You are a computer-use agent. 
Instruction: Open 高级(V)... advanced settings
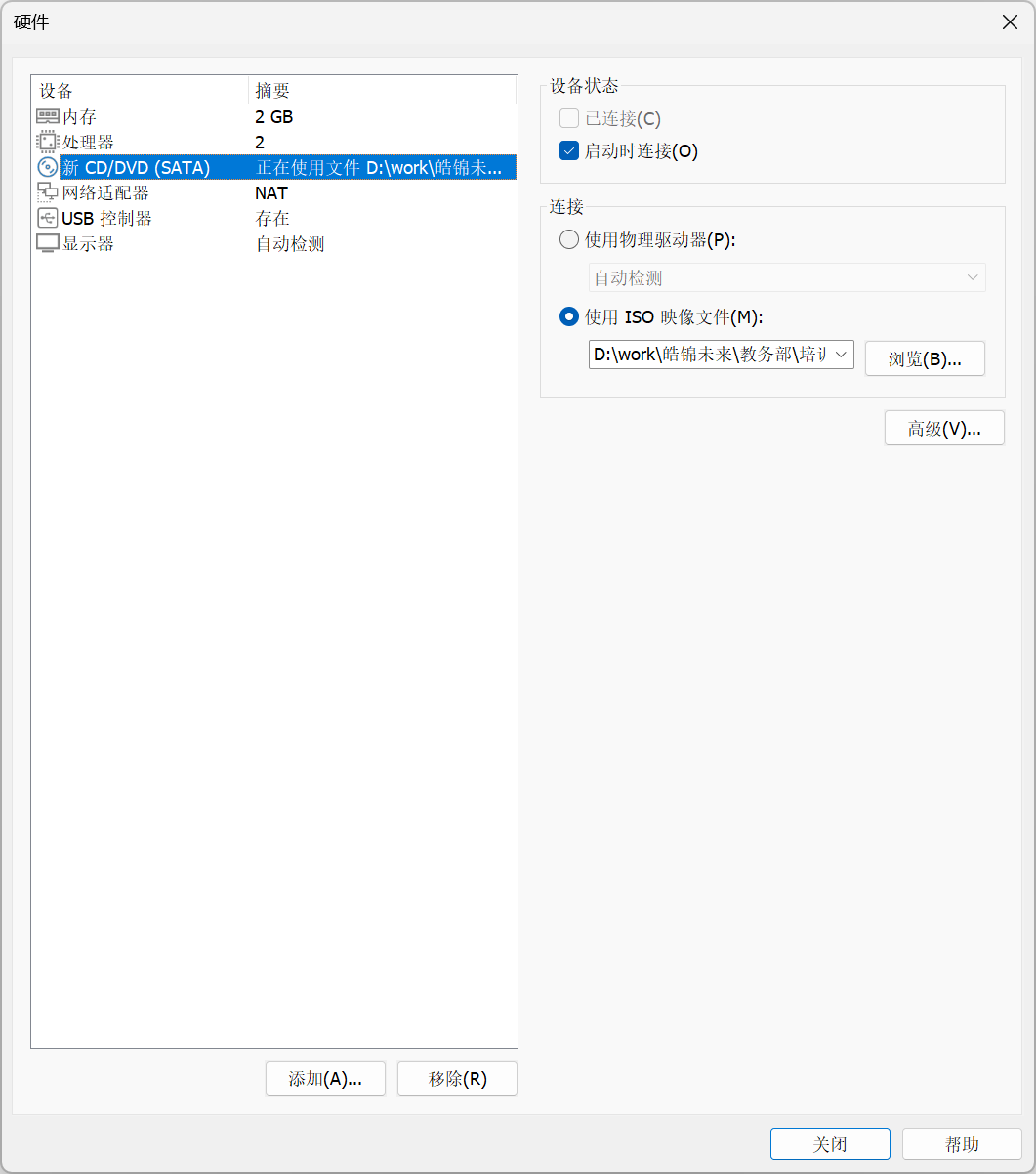(x=943, y=429)
